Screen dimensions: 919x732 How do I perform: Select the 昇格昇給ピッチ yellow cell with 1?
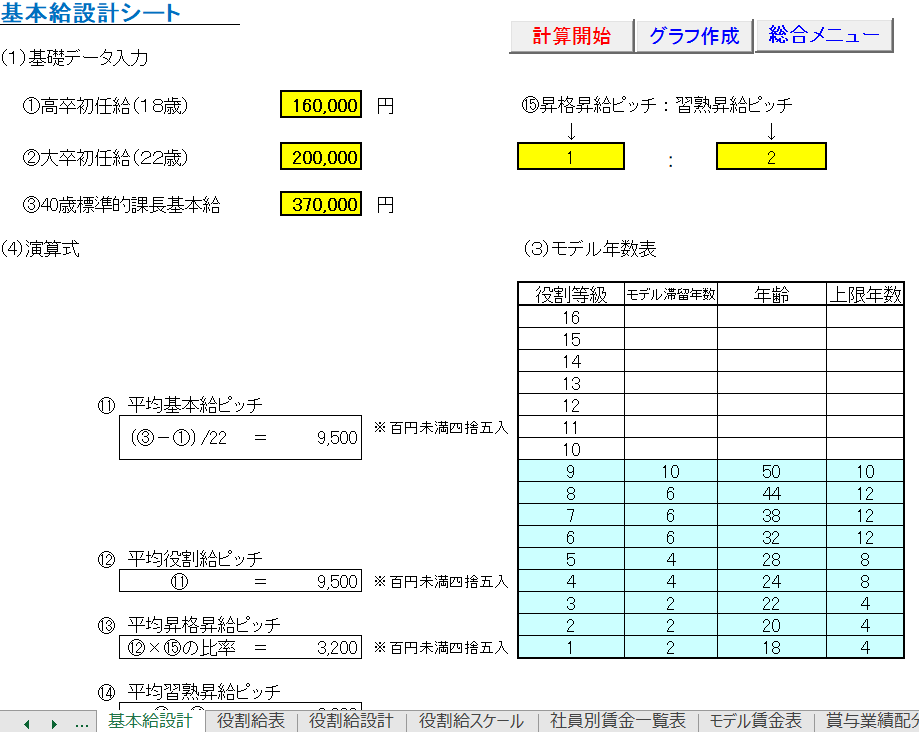click(571, 156)
